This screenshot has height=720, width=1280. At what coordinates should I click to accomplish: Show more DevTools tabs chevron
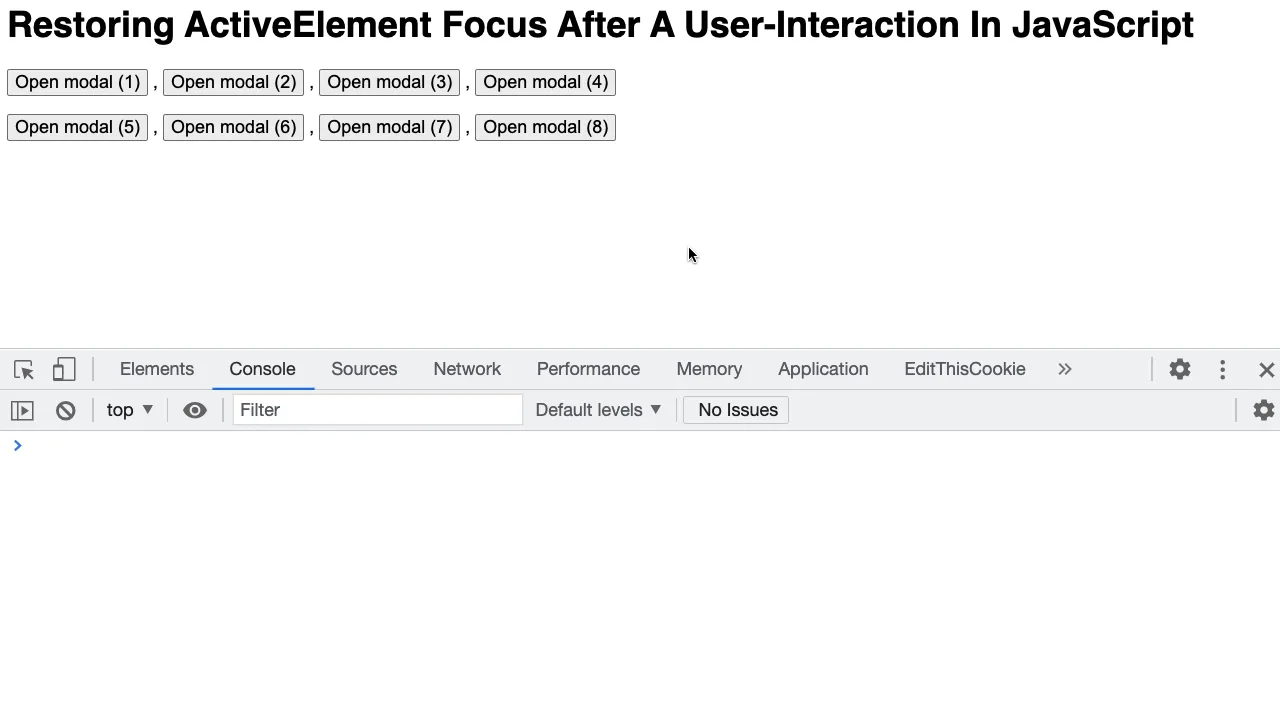point(1065,369)
